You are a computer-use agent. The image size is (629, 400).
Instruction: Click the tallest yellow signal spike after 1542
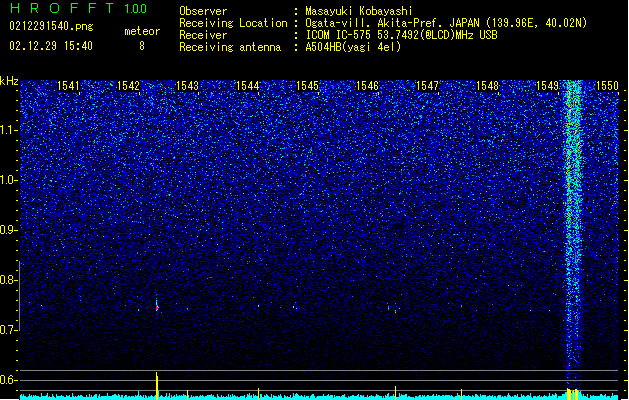pos(157,386)
